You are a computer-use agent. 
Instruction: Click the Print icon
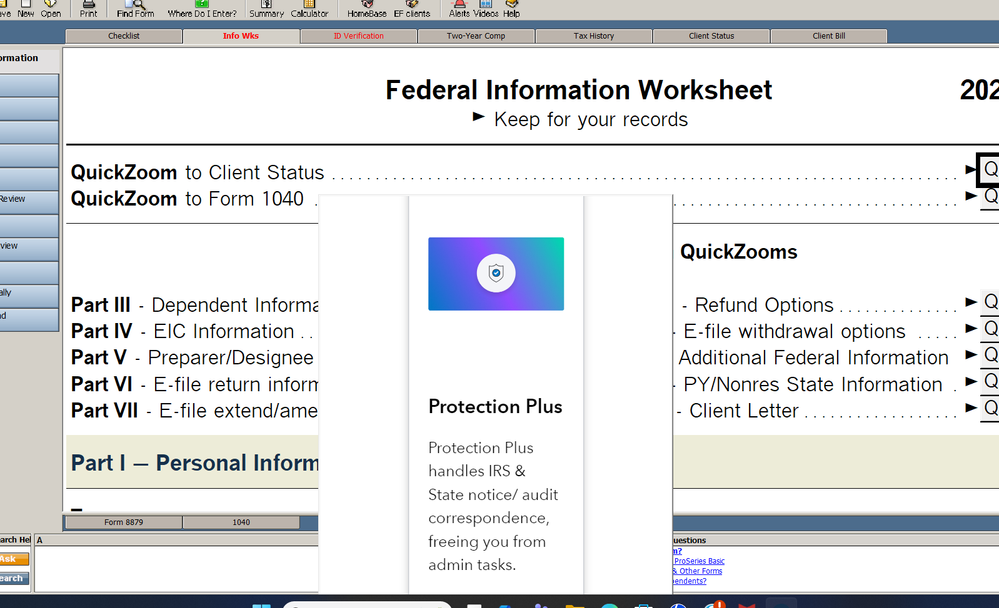coord(88,8)
